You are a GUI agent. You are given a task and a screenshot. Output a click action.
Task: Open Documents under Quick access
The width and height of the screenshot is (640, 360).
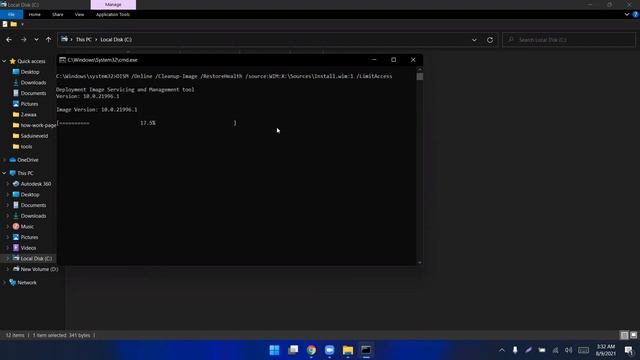pos(33,93)
